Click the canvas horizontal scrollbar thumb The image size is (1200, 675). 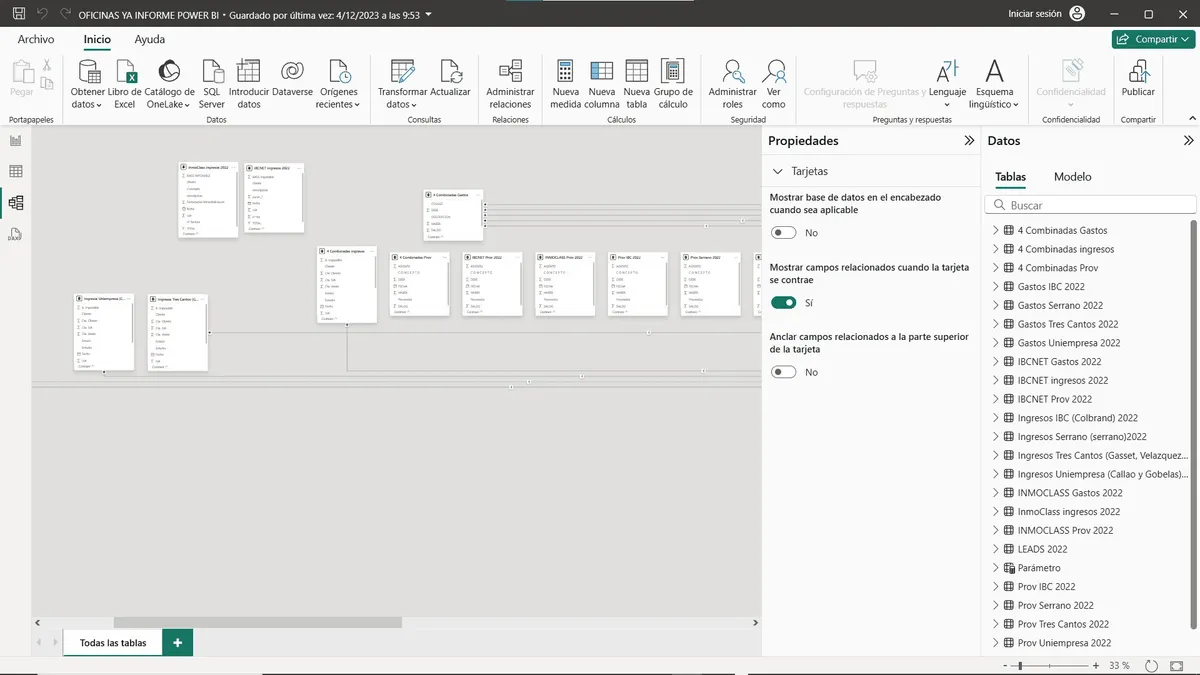(257, 622)
